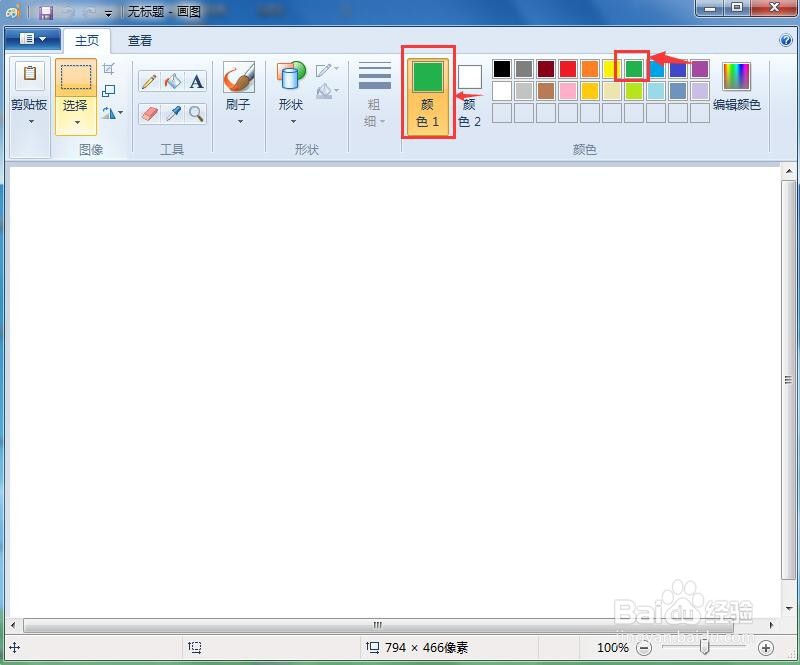Click the Resize and skew icon

pos(109,91)
